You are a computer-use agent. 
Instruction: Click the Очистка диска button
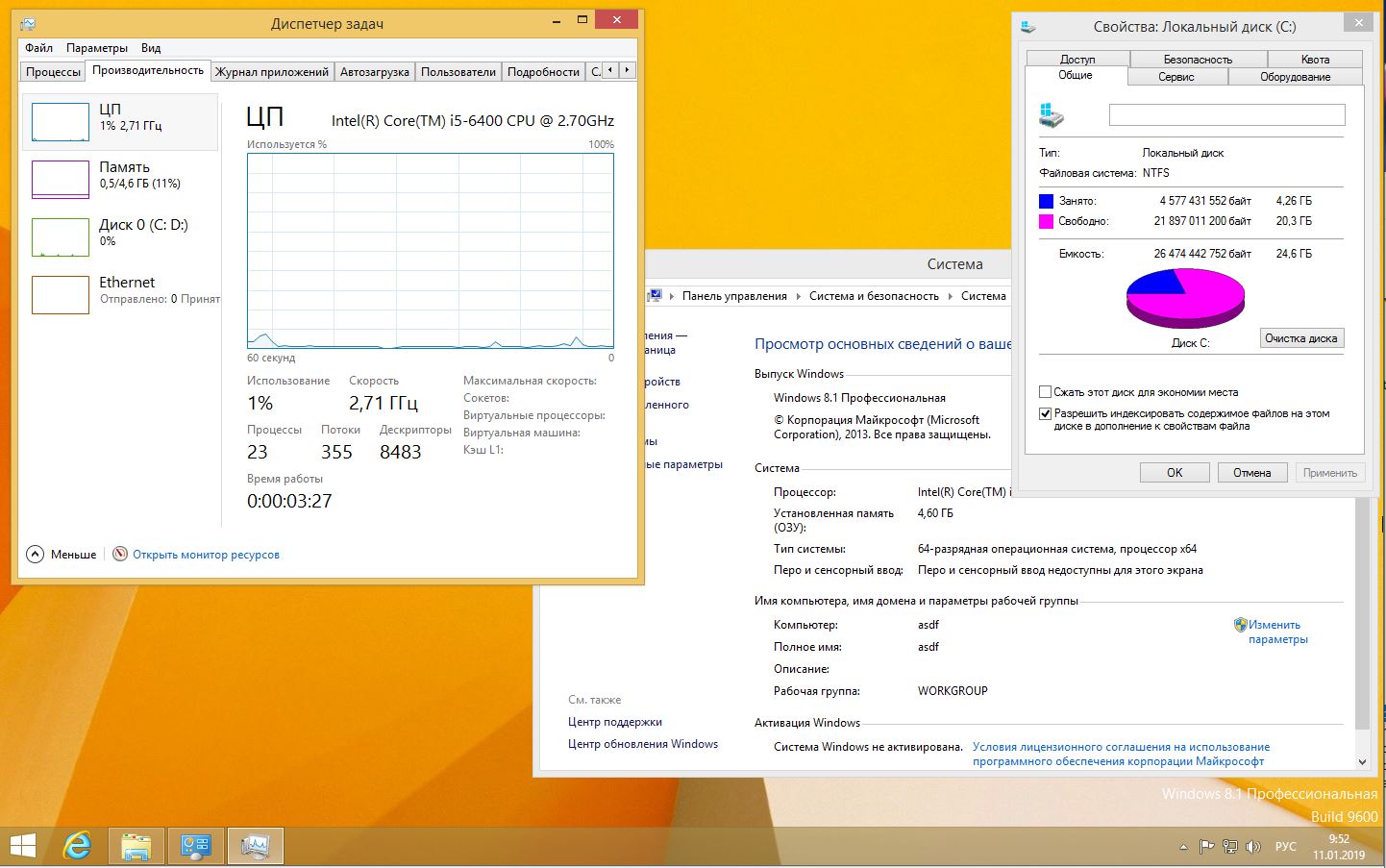(1301, 338)
